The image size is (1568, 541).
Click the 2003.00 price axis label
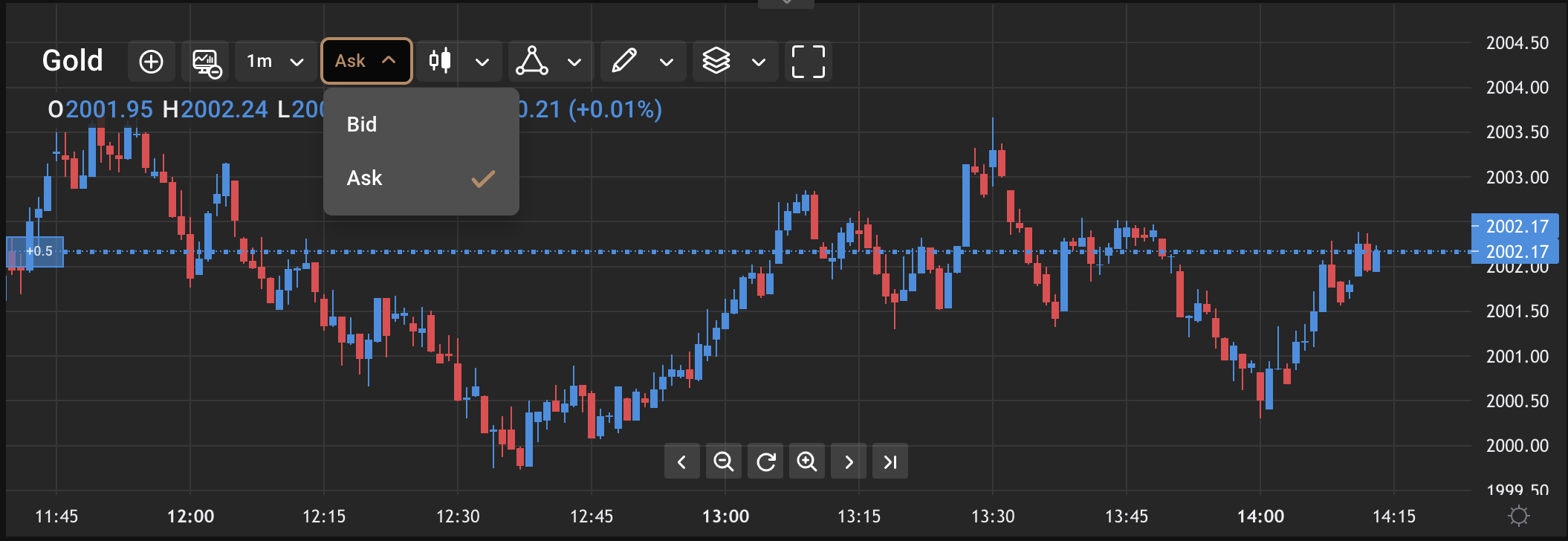[1517, 178]
